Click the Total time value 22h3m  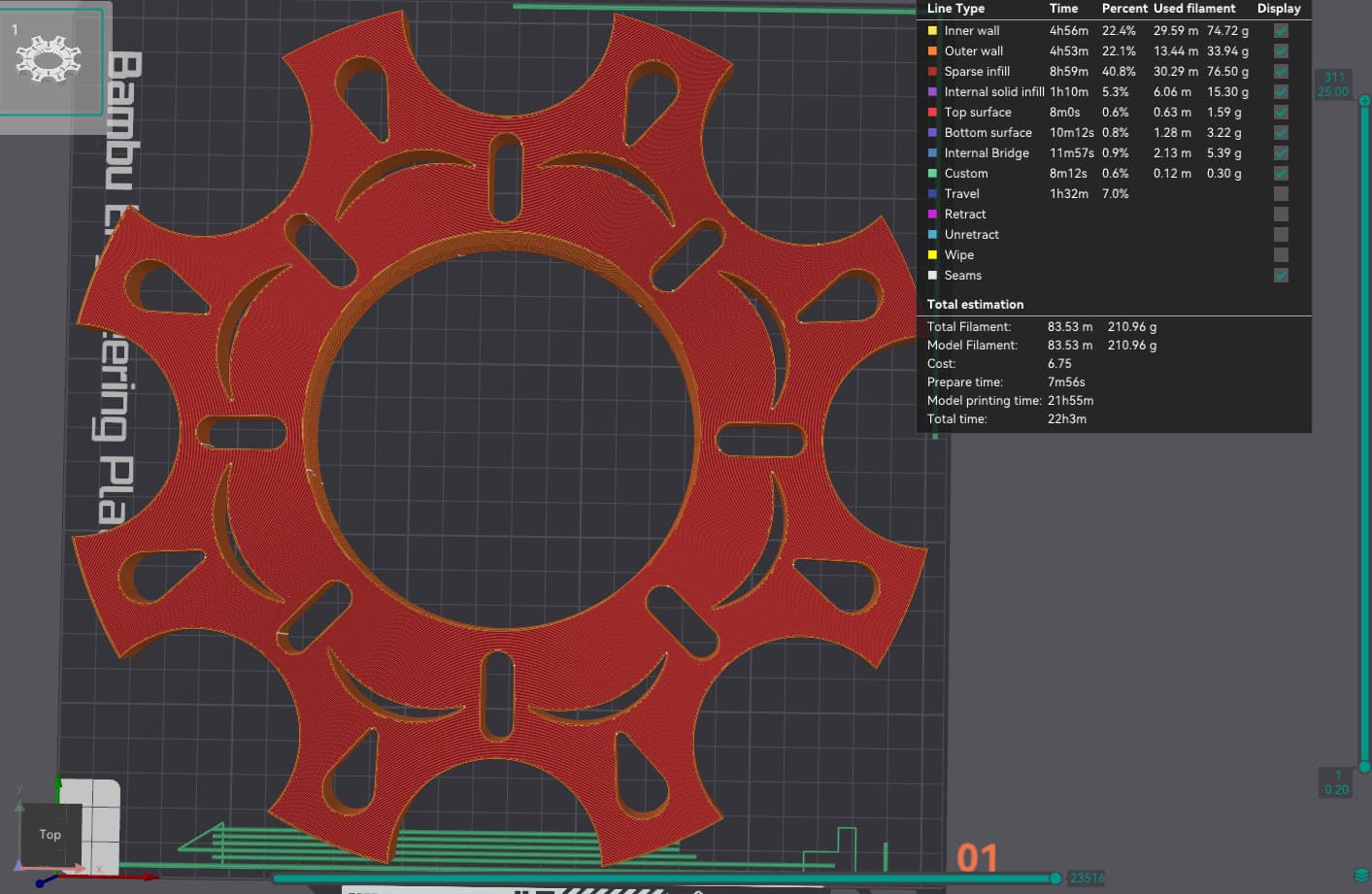[x=1066, y=419]
